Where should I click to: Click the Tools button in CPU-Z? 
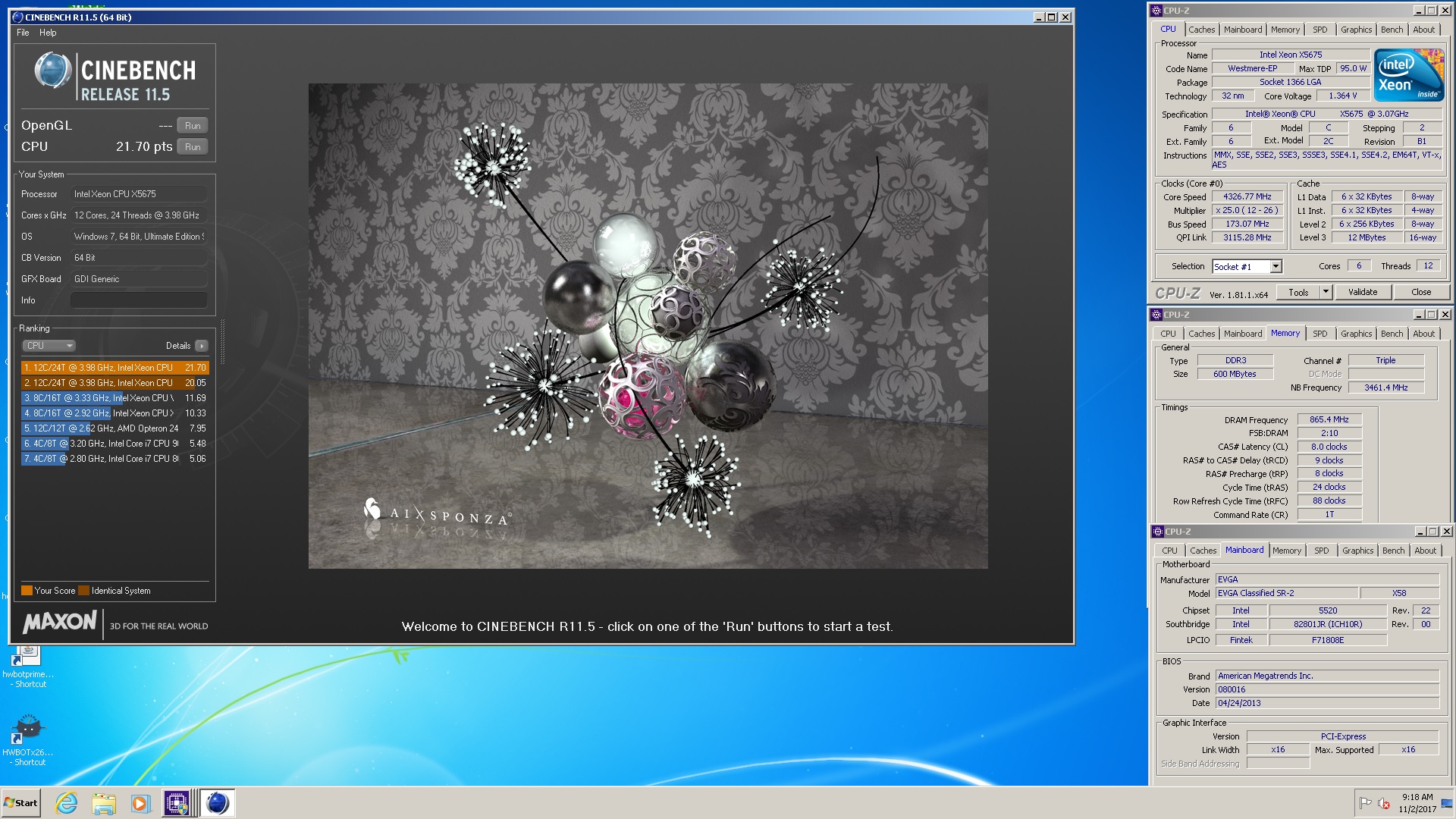[1298, 293]
